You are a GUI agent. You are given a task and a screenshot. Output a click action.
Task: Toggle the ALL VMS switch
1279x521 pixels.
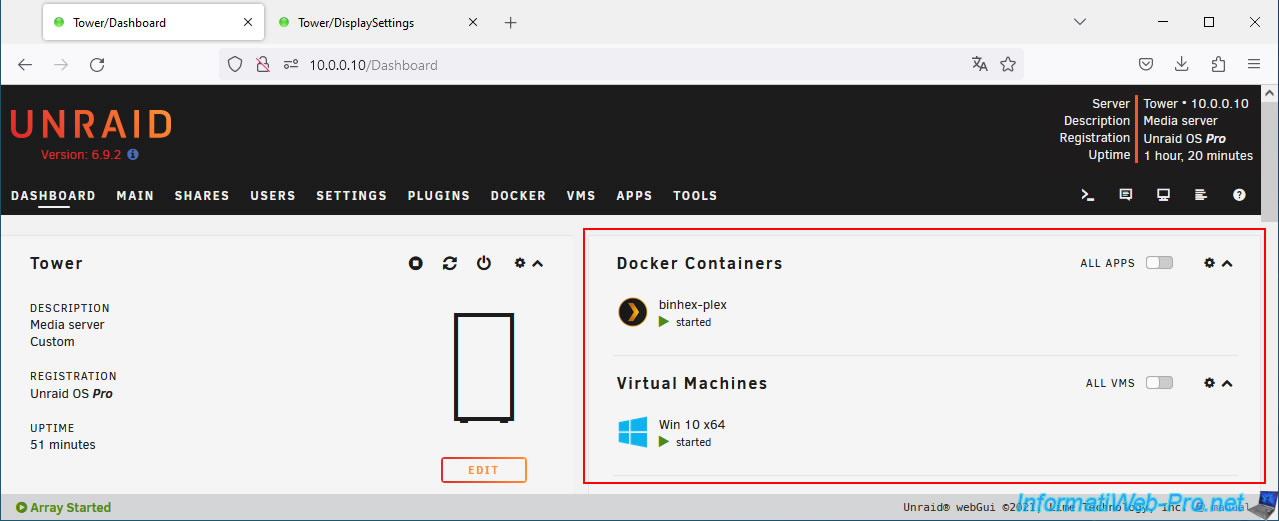click(1159, 383)
